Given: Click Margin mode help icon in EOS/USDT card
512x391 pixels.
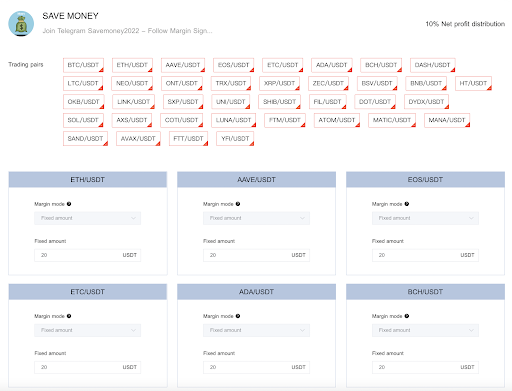Looking at the screenshot, I should pos(407,204).
